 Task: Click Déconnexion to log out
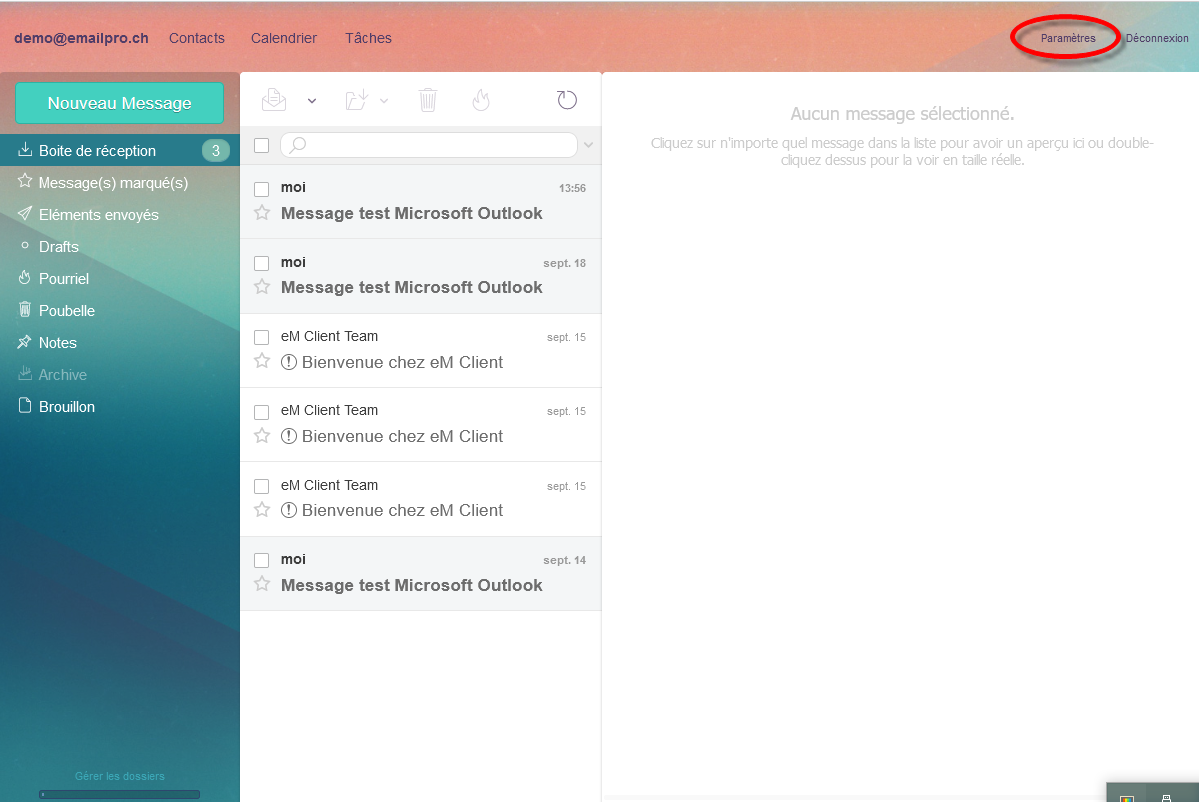pyautogui.click(x=1157, y=38)
